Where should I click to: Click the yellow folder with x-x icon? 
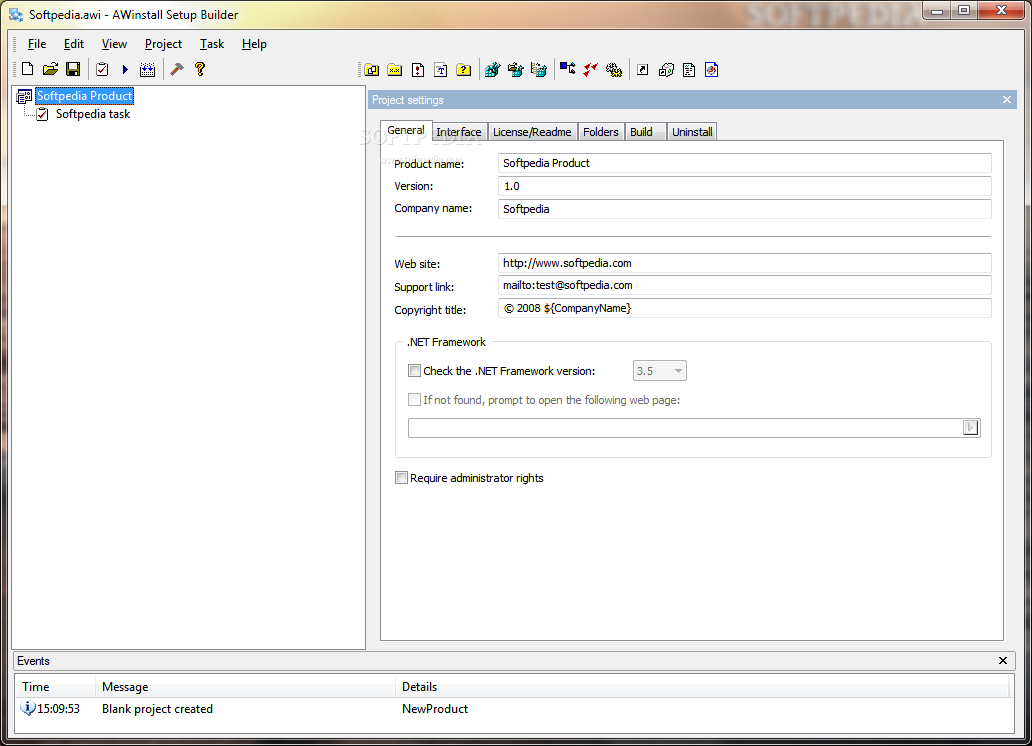(x=395, y=70)
